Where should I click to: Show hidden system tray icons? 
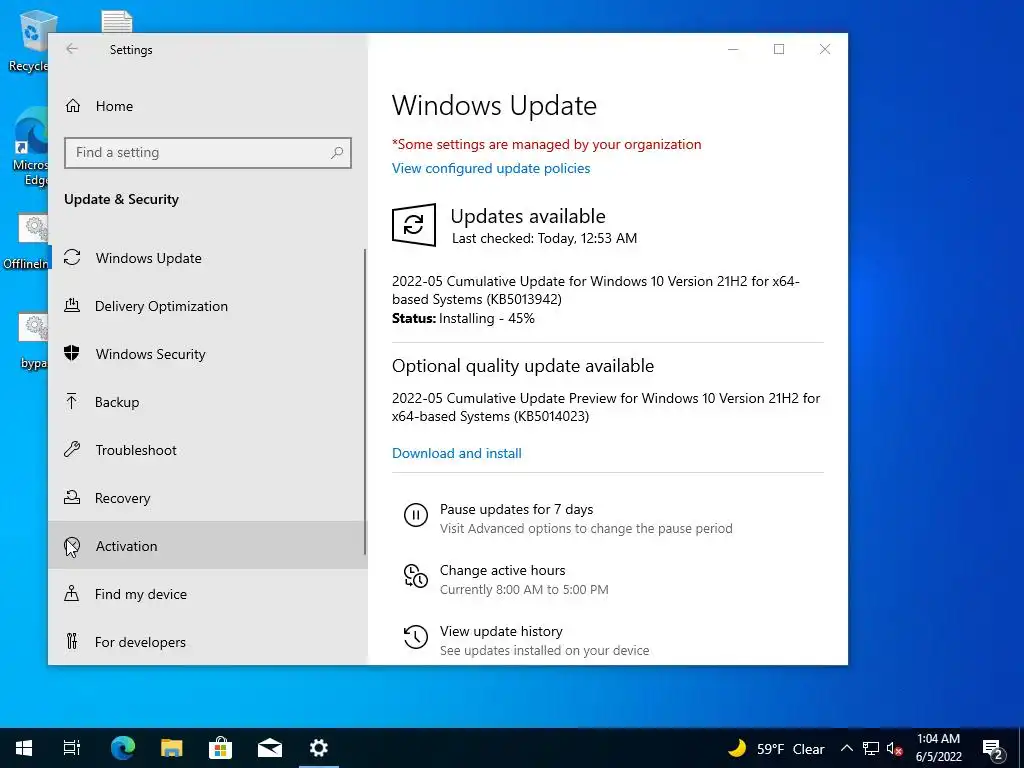[x=846, y=748]
